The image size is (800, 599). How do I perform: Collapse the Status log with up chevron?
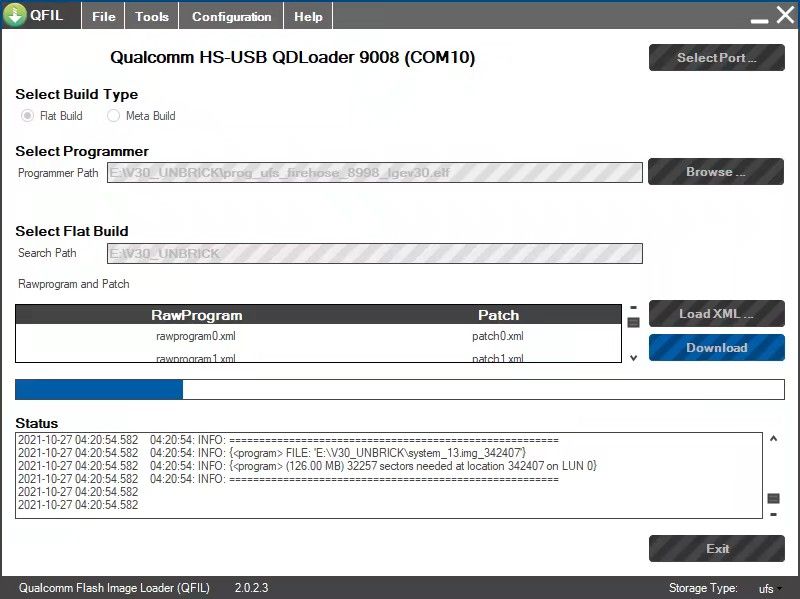773,439
